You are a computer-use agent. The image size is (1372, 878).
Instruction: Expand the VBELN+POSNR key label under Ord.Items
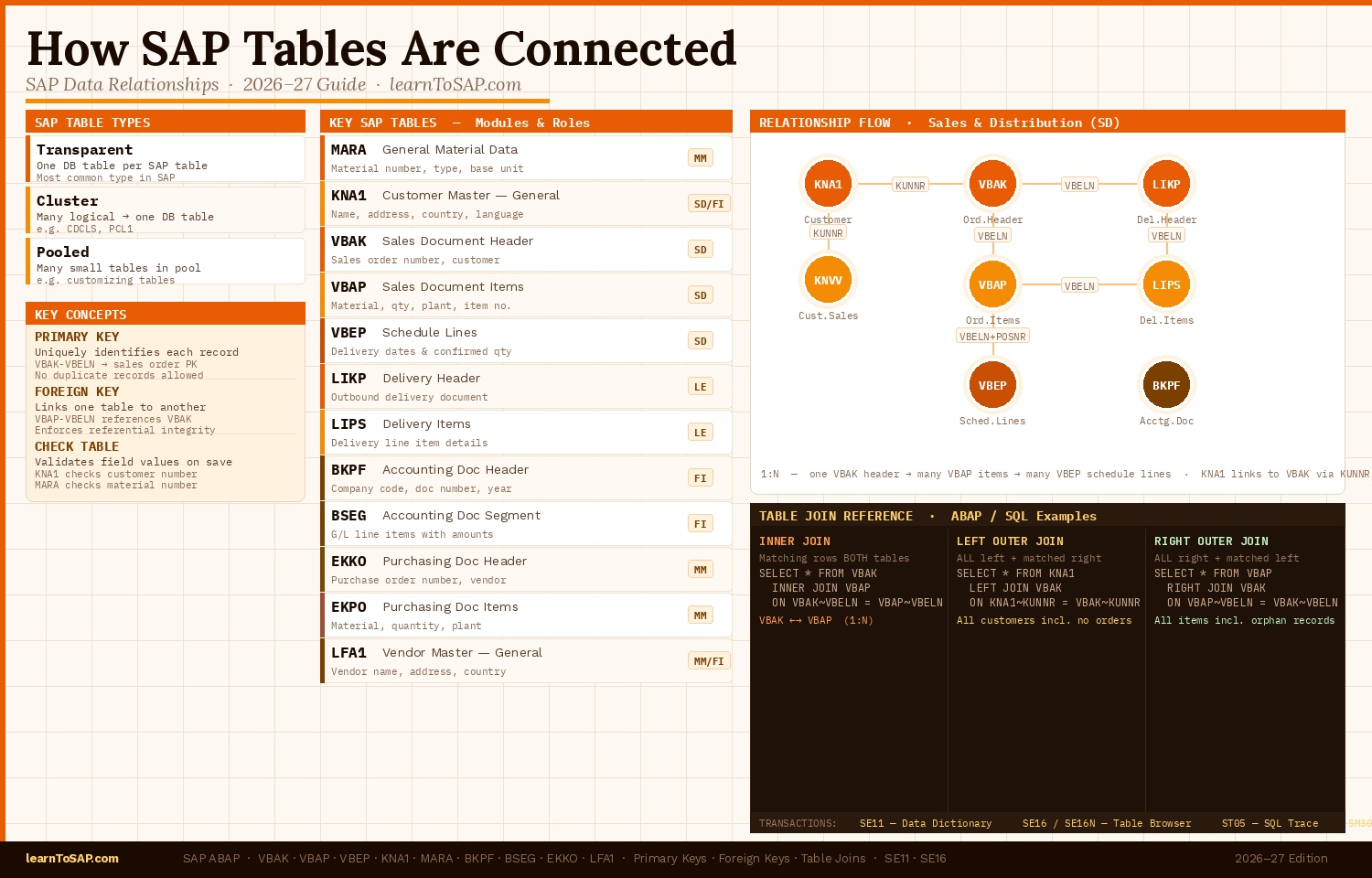click(x=992, y=336)
